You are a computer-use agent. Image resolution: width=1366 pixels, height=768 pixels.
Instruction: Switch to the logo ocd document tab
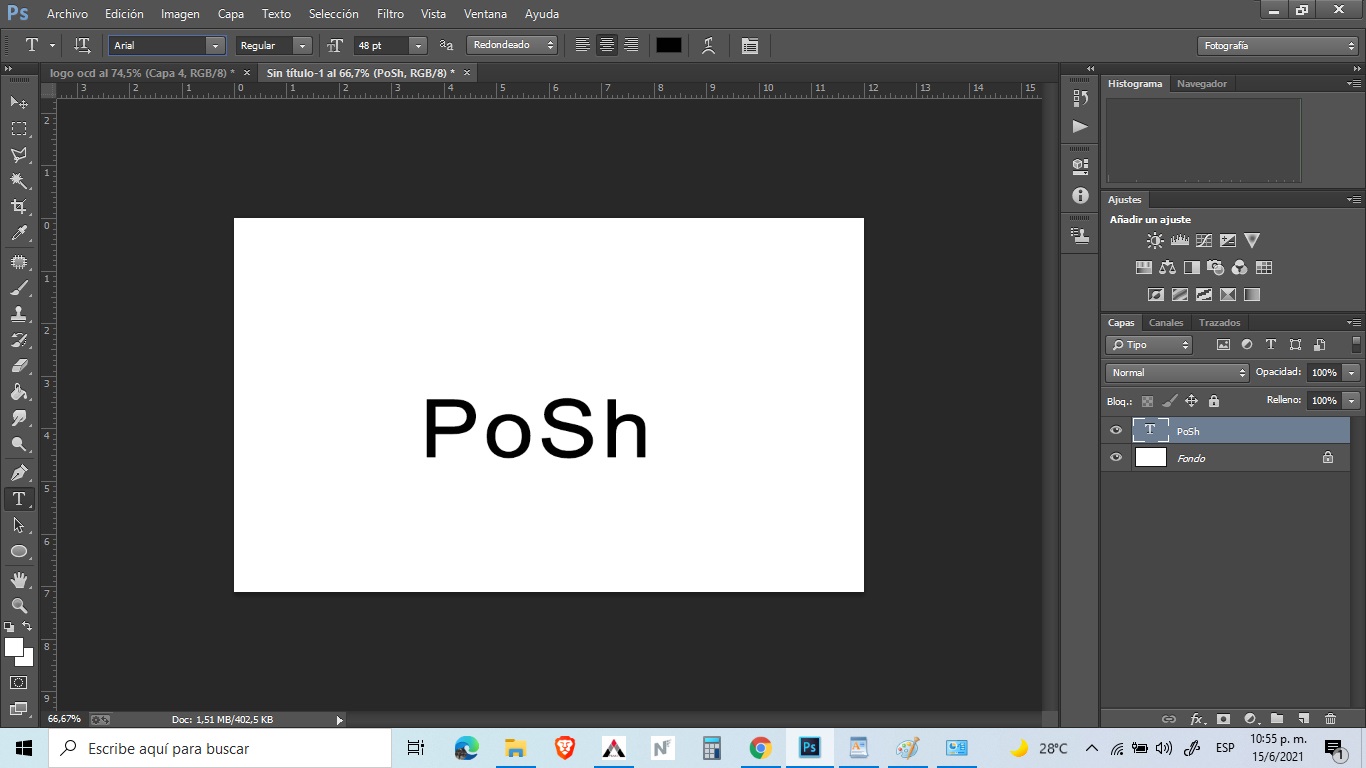coord(142,73)
